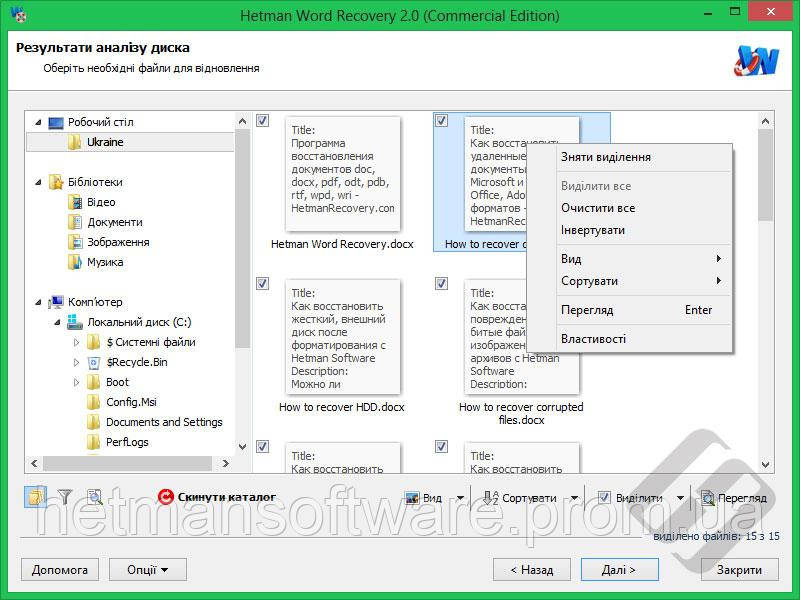
Task: Open the Вид submenu in context menu
Action: [x=630, y=259]
